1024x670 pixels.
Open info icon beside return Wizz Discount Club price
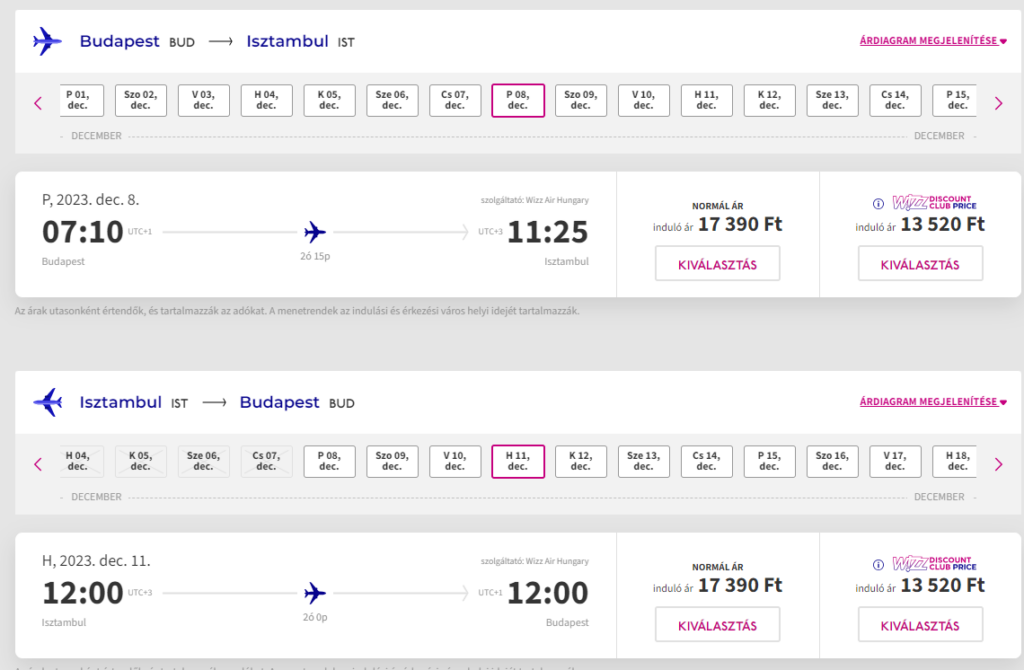pos(878,565)
